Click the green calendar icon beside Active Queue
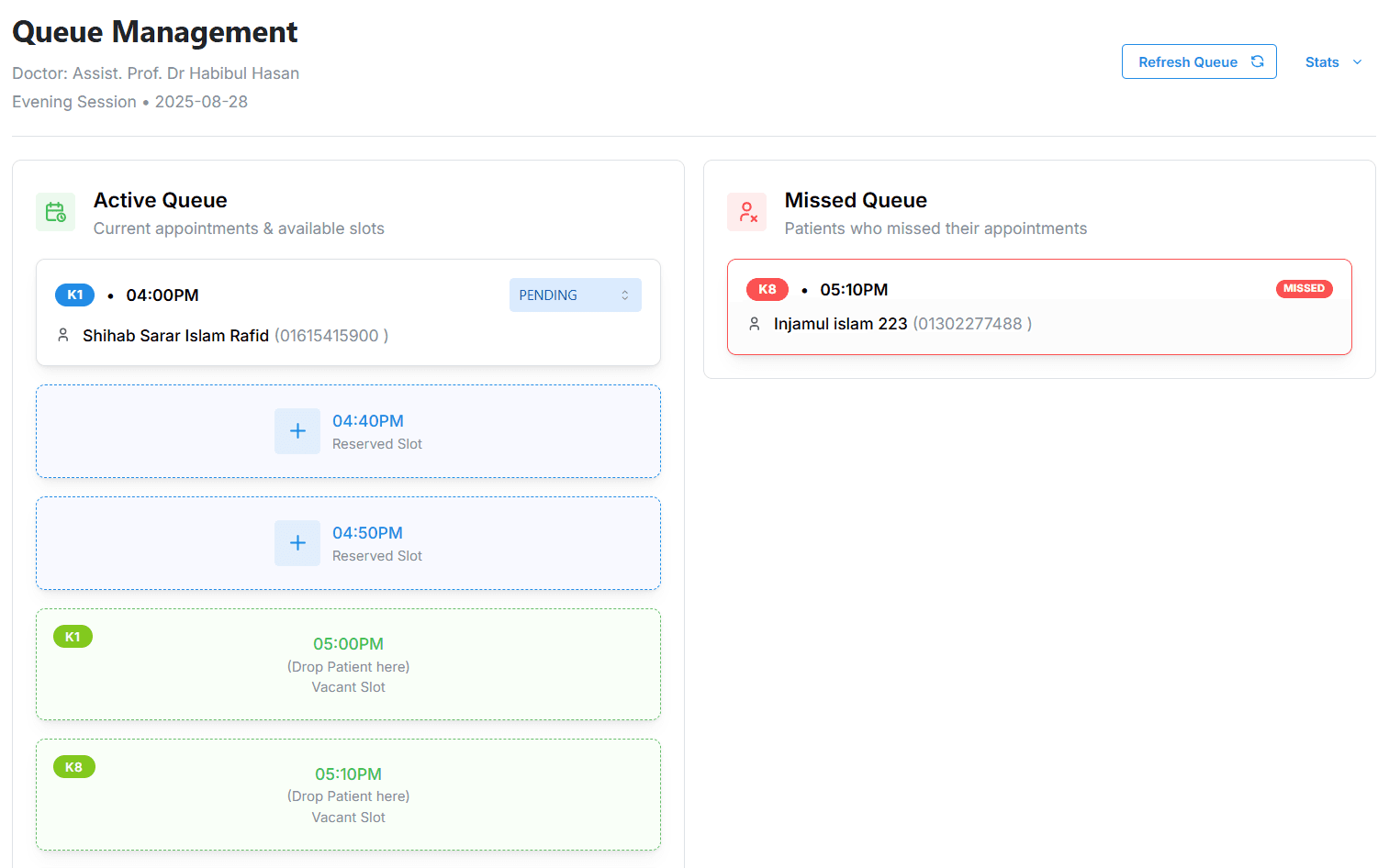Screen dimensions: 1389x868 pos(55,212)
